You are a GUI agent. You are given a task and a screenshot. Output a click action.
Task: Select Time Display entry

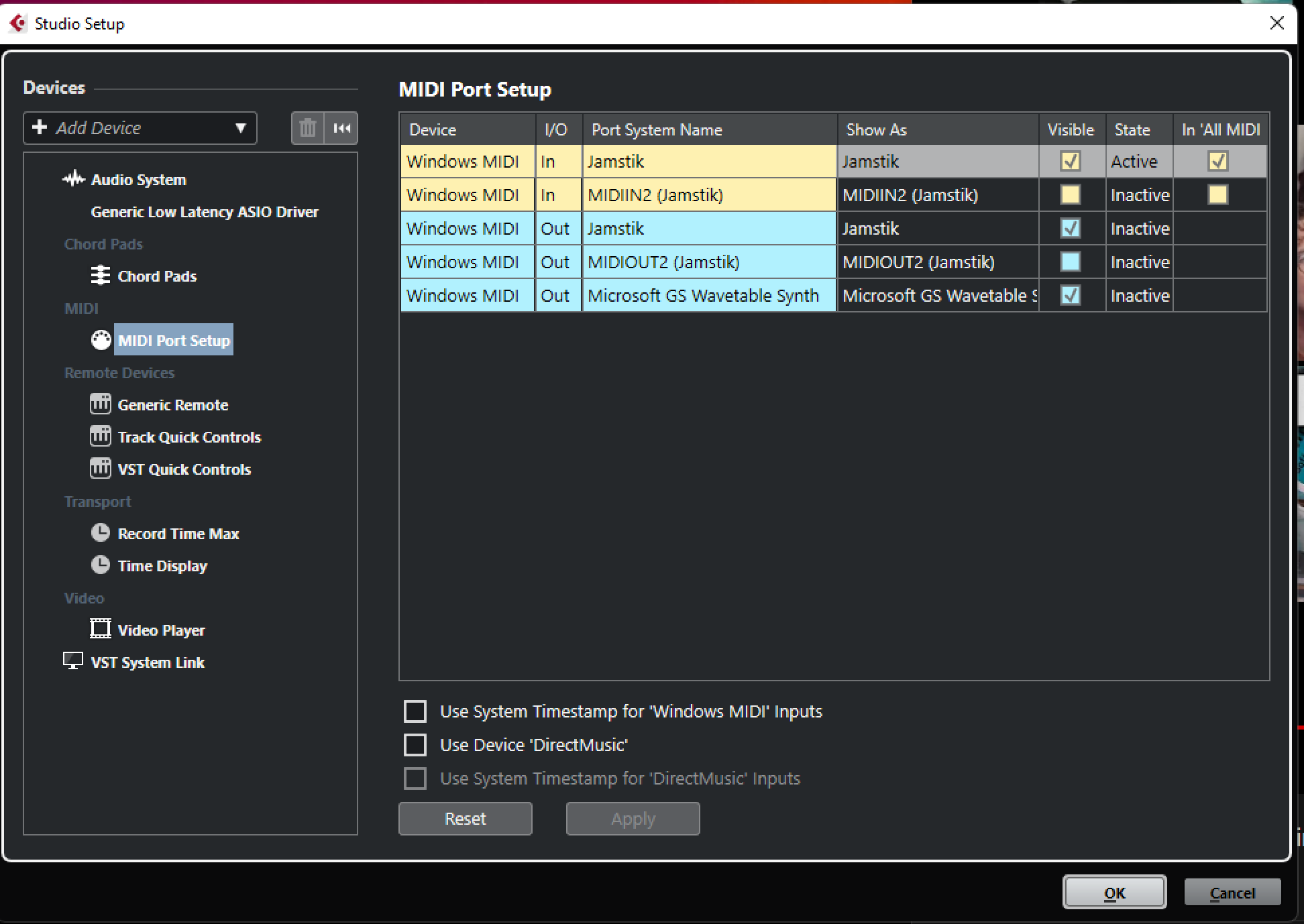tap(162, 566)
